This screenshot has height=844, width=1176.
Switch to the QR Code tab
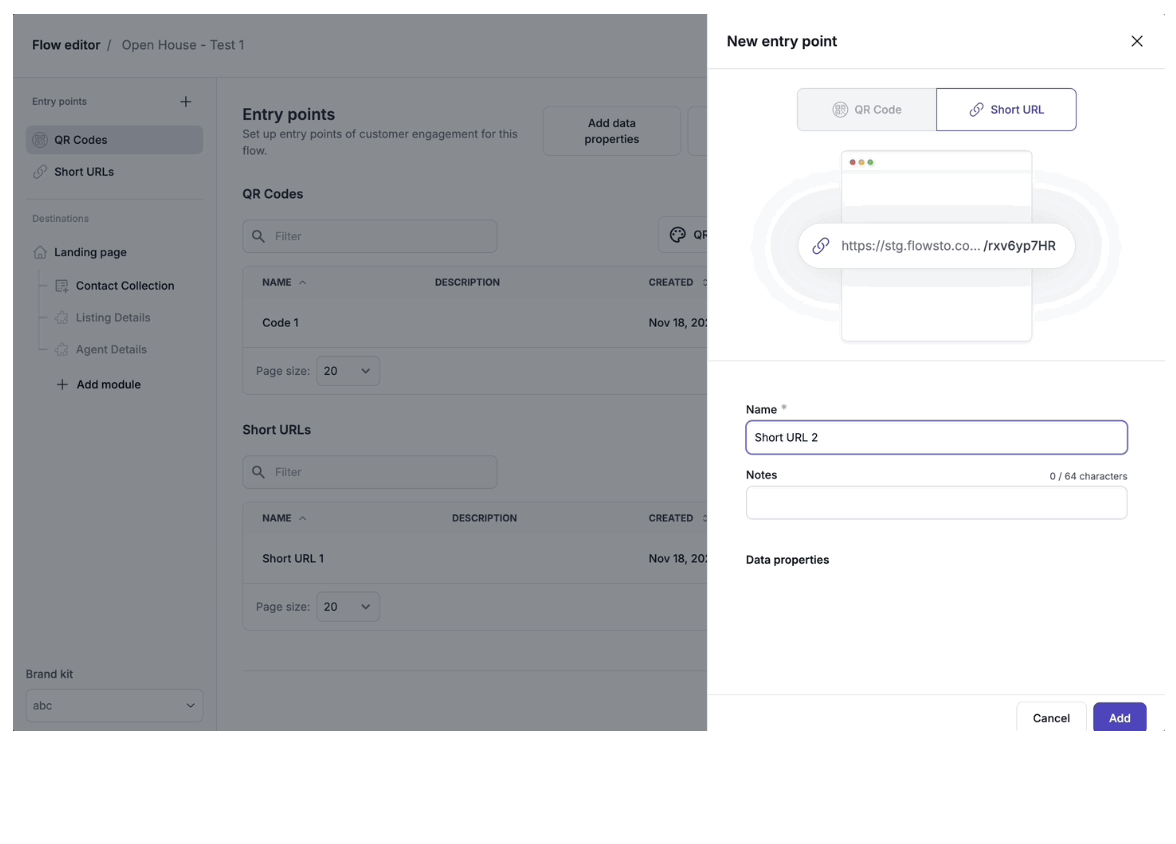[x=866, y=110]
